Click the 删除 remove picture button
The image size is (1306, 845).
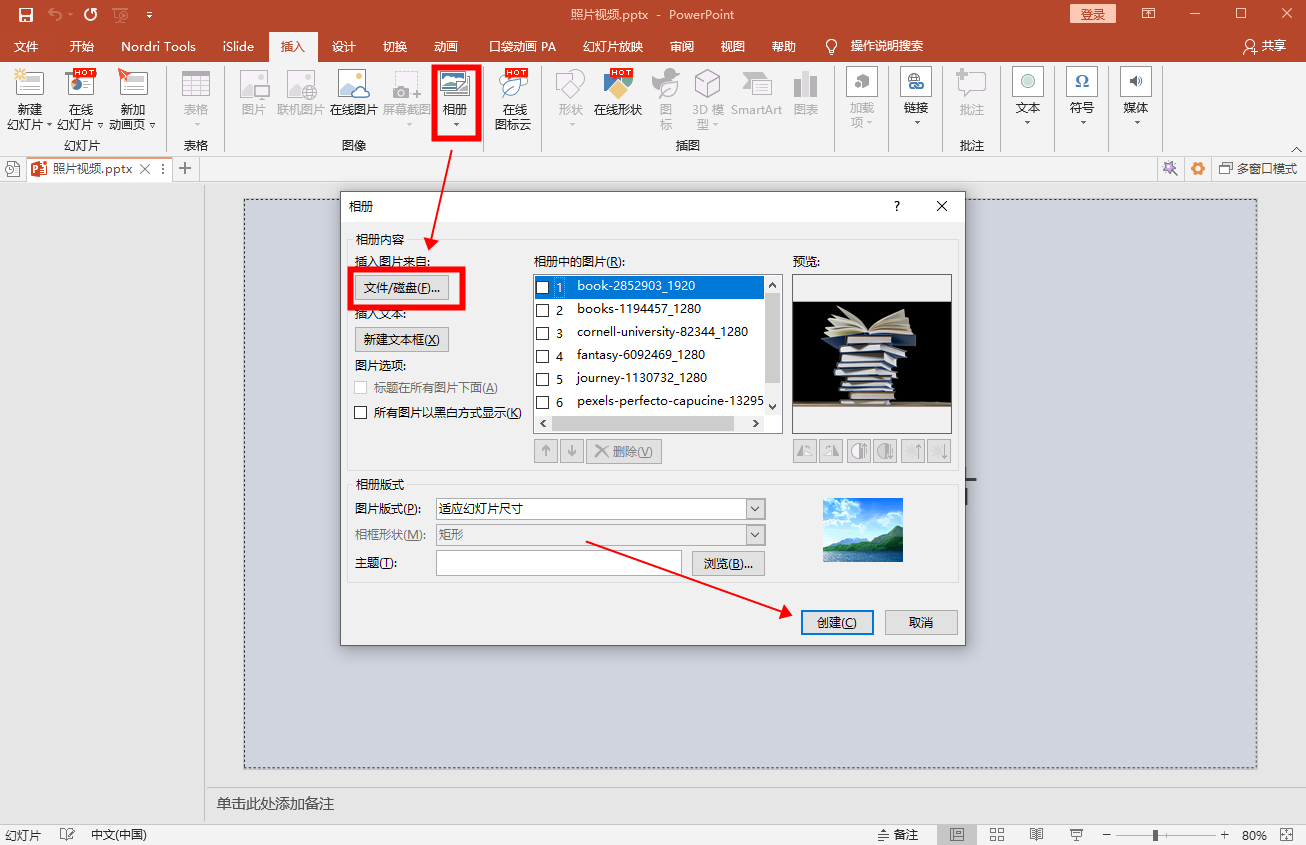[624, 451]
